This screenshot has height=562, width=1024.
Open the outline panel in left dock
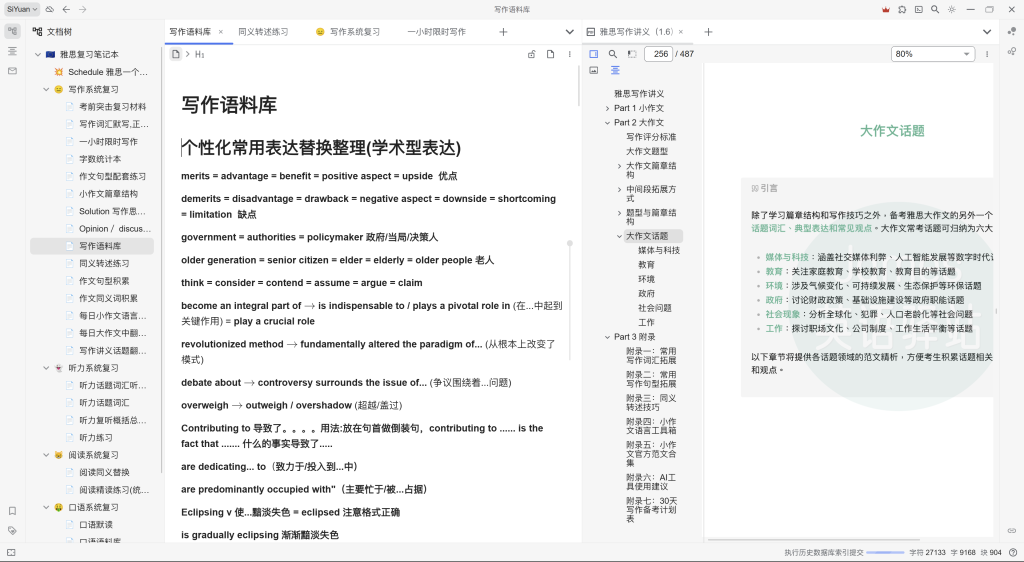[12, 51]
